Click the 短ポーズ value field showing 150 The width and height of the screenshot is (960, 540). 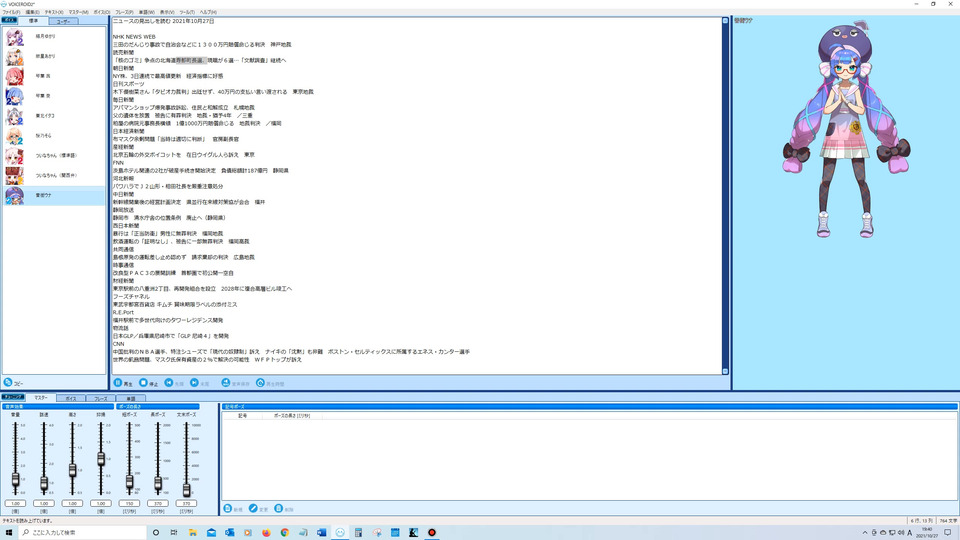(x=129, y=503)
